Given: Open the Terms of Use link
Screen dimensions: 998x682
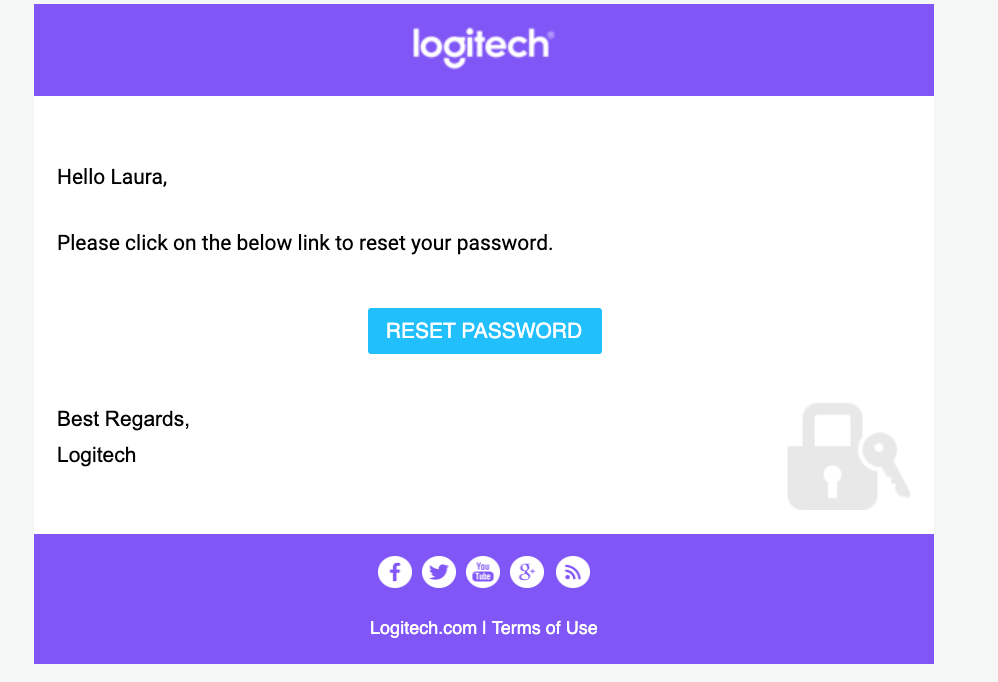Looking at the screenshot, I should tap(545, 628).
